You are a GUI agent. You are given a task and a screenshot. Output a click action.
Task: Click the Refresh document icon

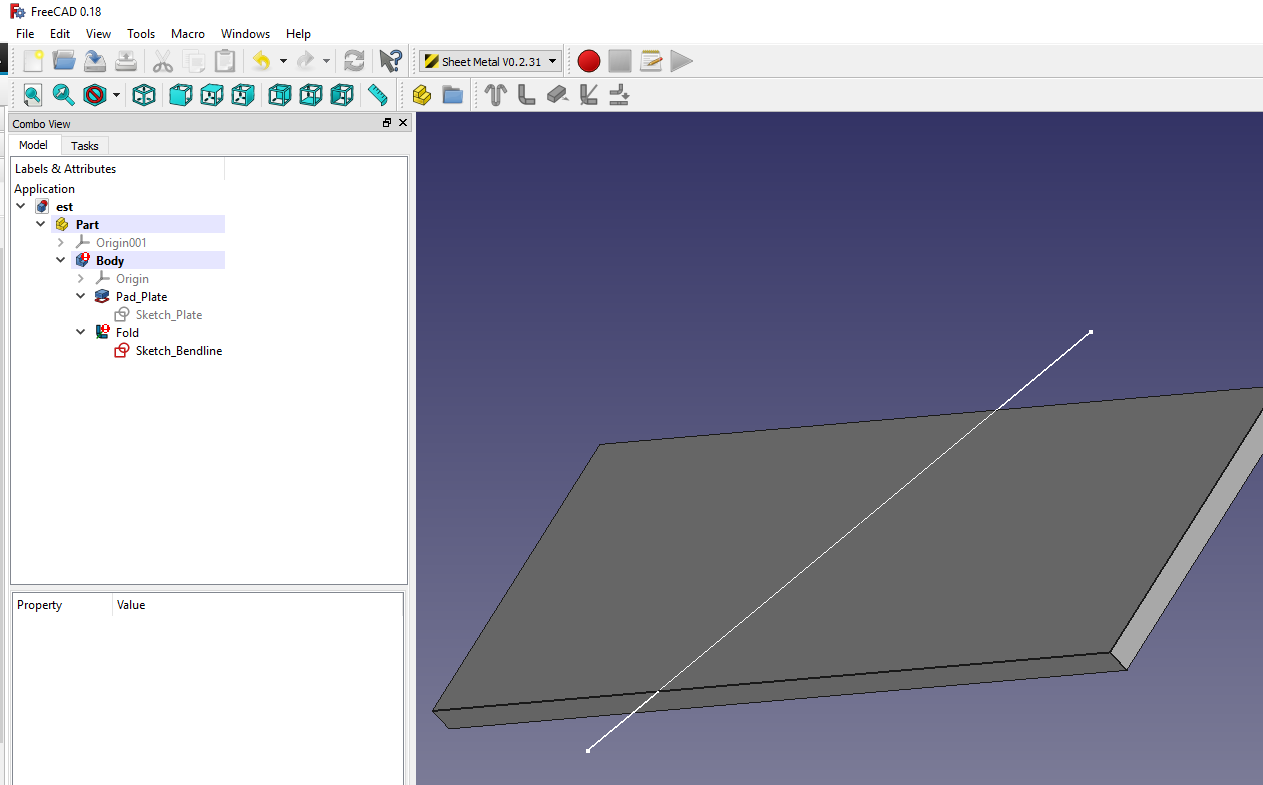tap(354, 61)
